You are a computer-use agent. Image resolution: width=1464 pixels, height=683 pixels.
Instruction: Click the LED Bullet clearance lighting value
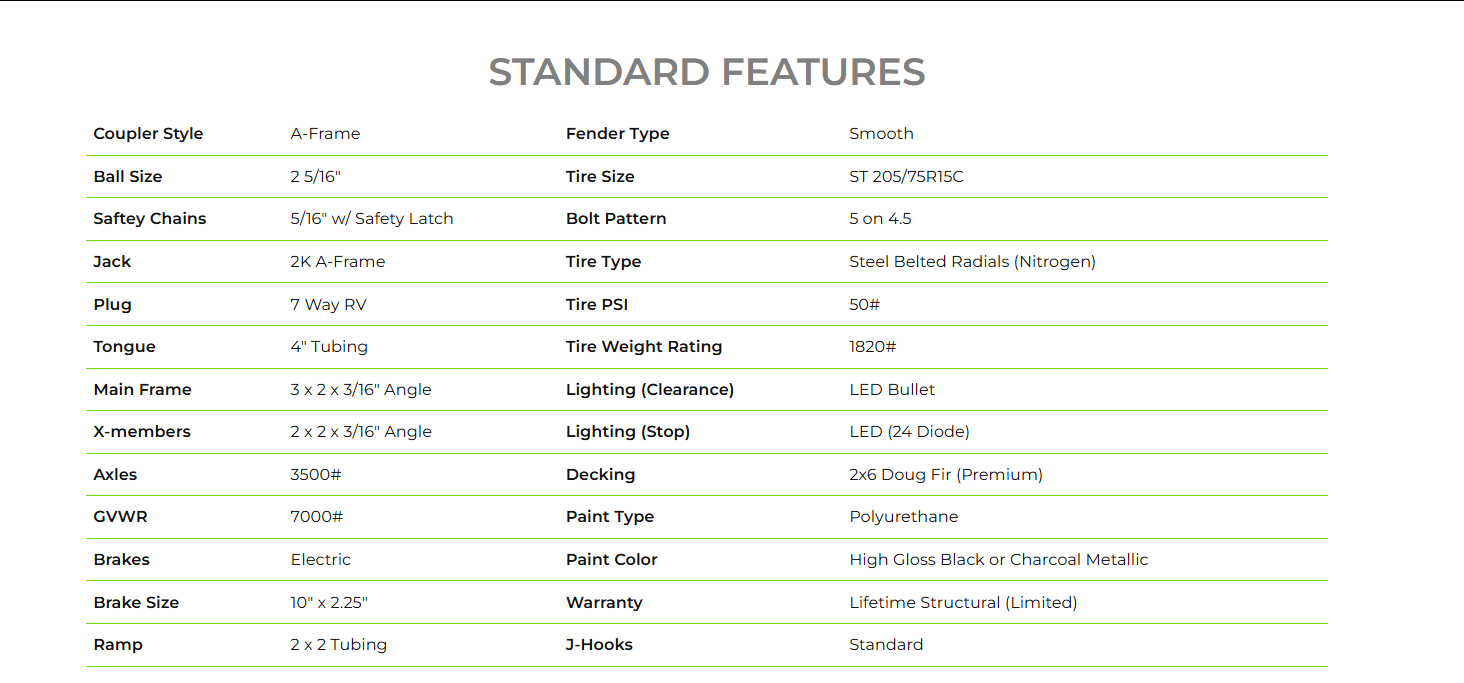[x=892, y=390]
